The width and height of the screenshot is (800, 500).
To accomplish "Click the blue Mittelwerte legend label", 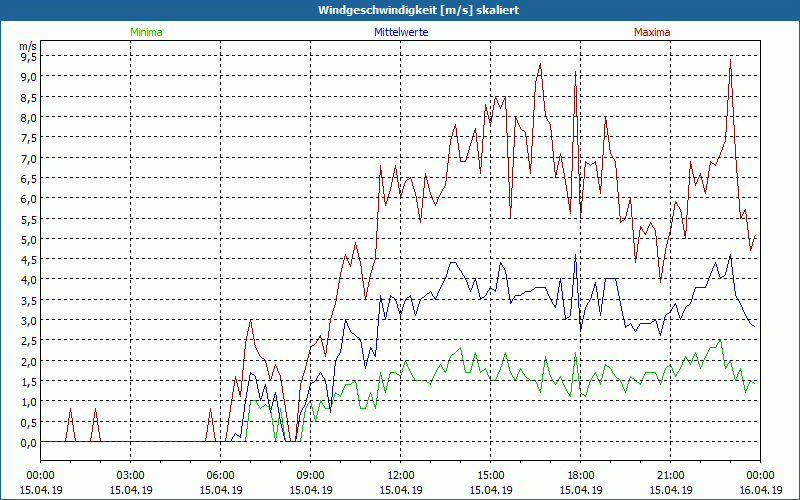I will point(401,32).
